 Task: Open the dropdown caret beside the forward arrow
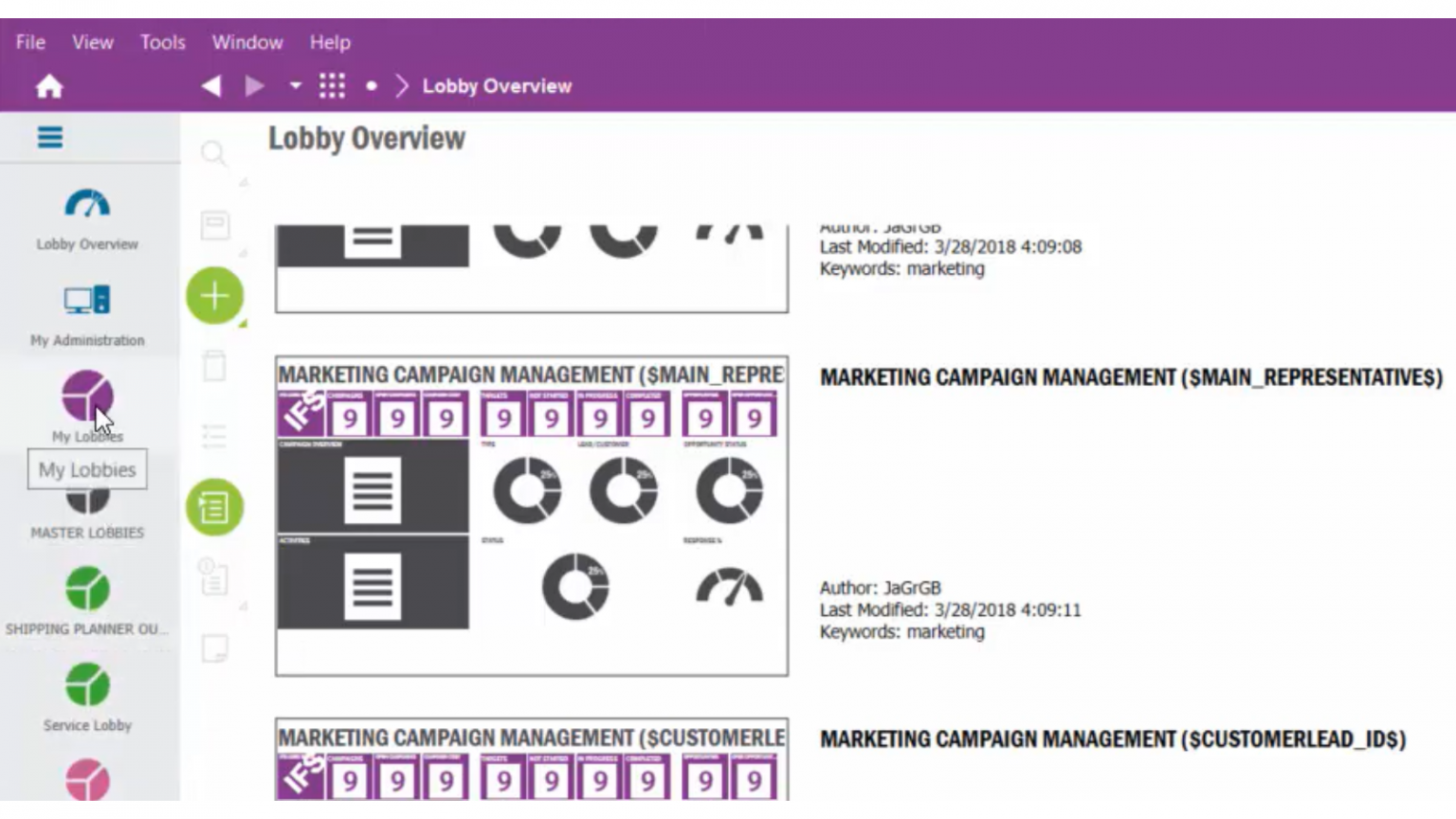(297, 85)
